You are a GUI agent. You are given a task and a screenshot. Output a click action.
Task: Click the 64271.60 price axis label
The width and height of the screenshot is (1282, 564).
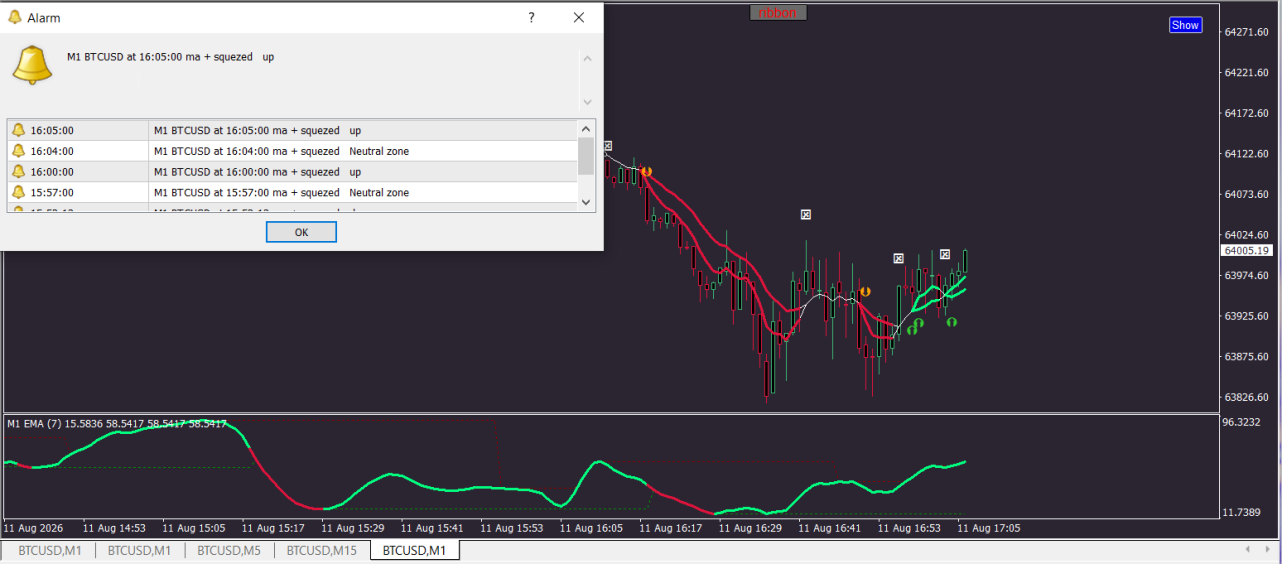coord(1245,32)
